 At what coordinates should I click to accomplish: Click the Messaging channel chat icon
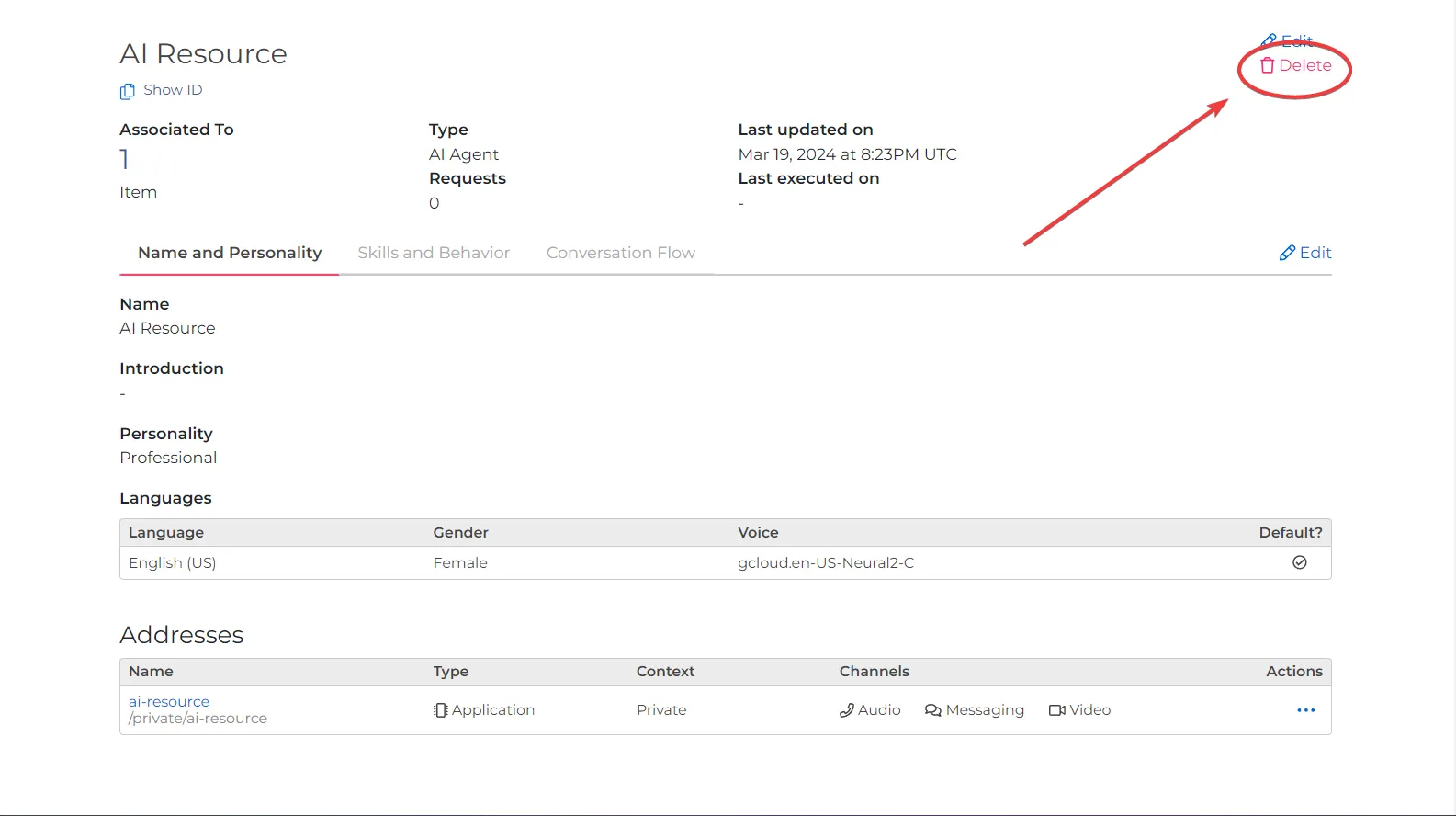pos(933,710)
